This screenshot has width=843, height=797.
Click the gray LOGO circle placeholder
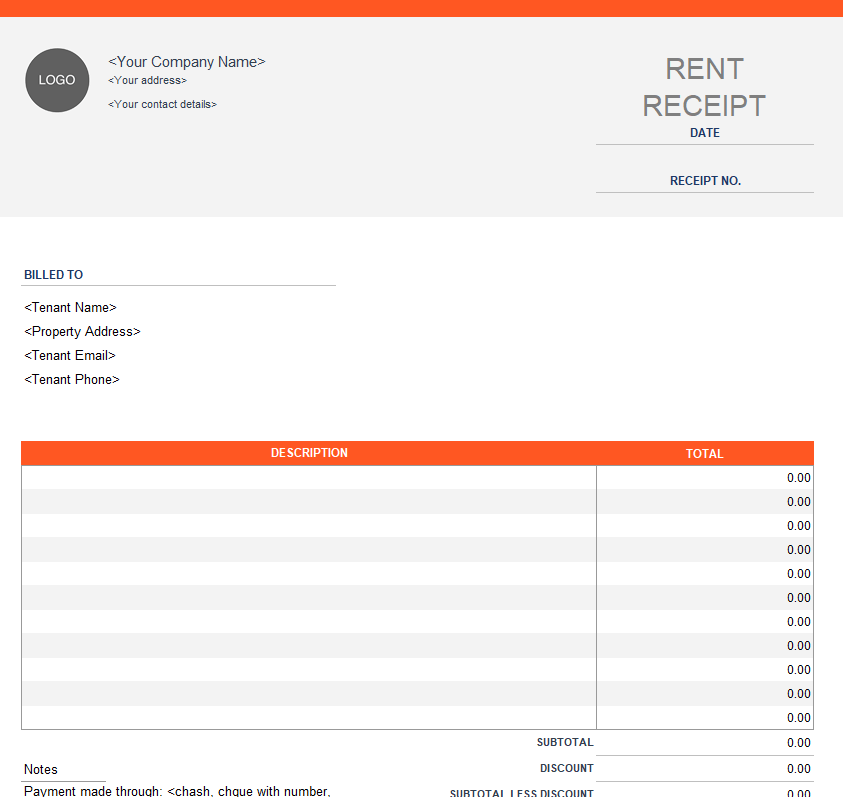(57, 80)
